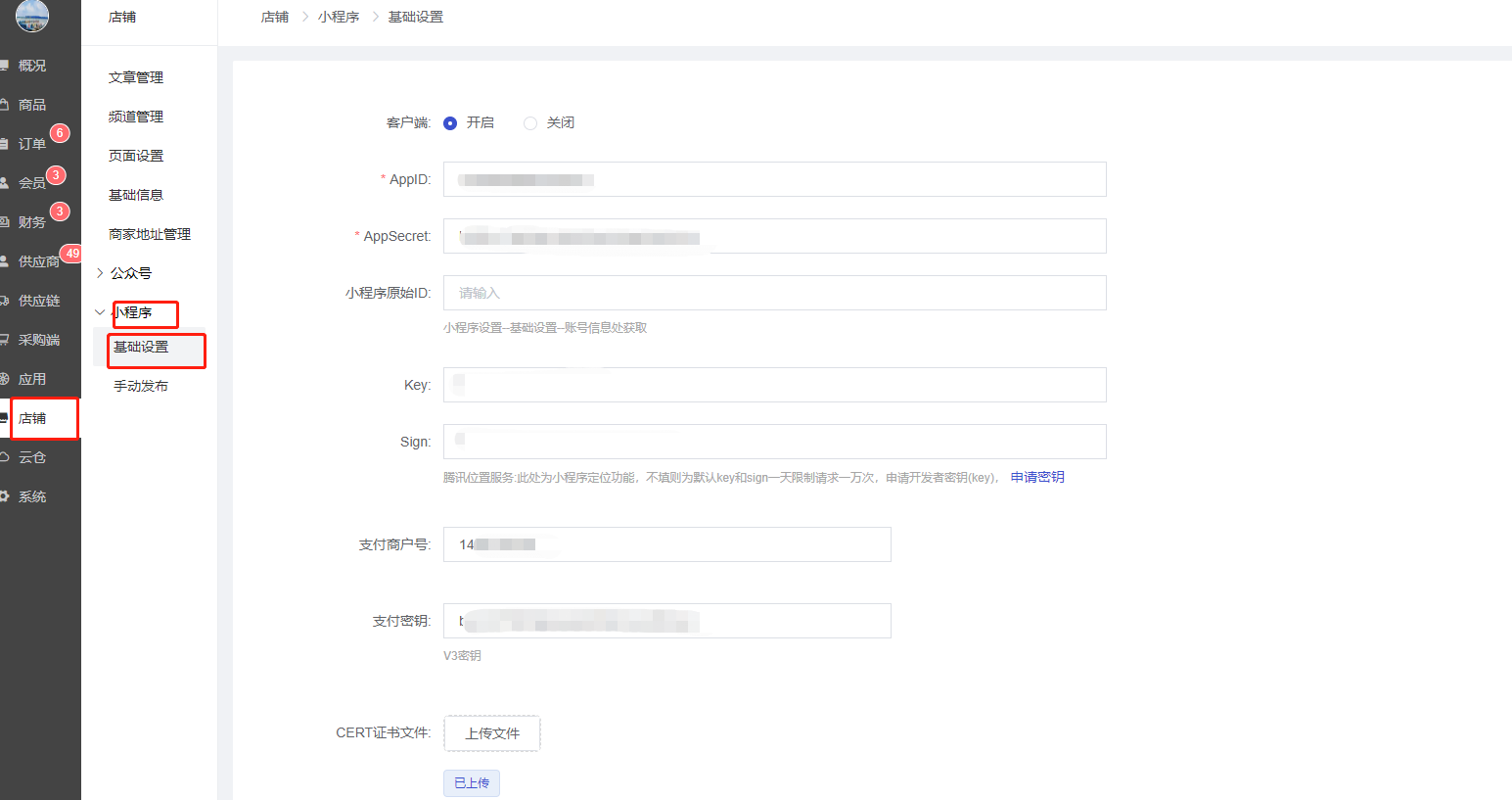The height and width of the screenshot is (800, 1512).
Task: Click the cloud icon beside 云仓
Action: [x=5, y=457]
